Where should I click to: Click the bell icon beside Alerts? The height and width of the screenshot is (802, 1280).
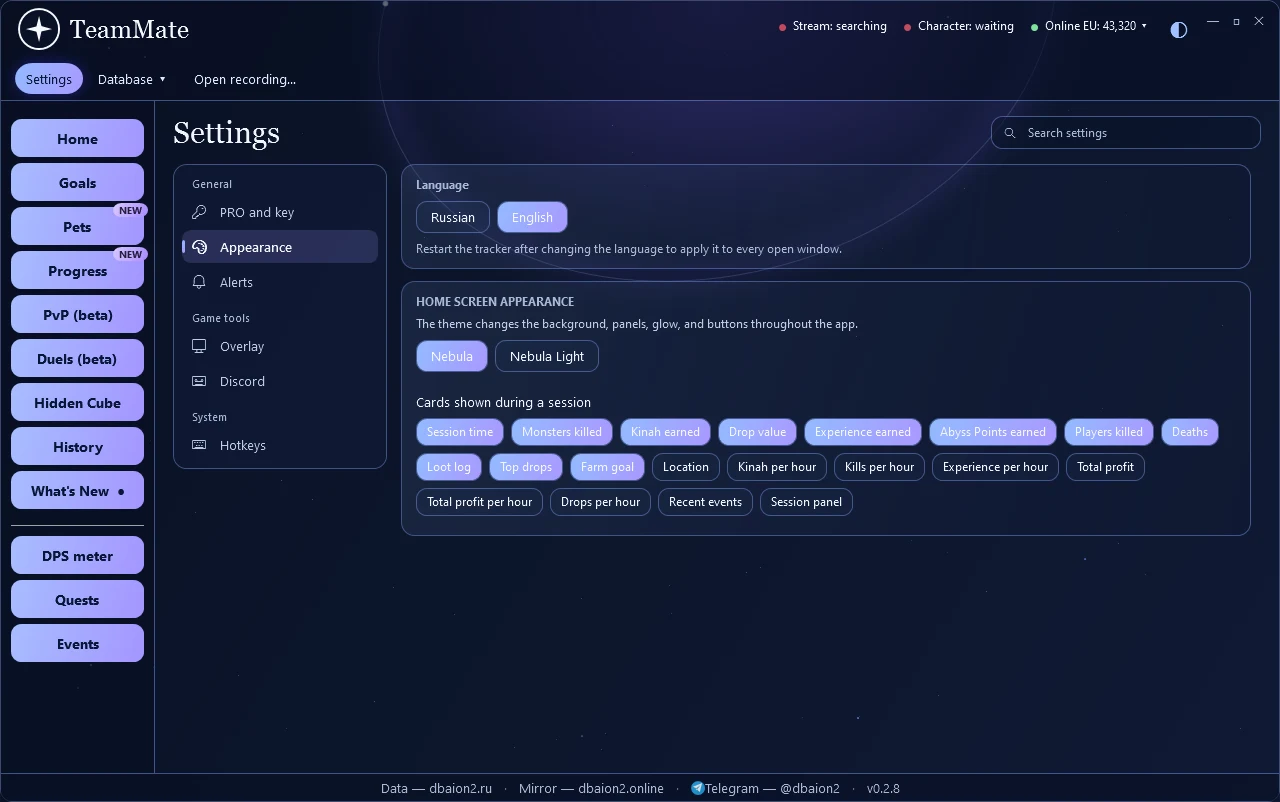coord(199,282)
